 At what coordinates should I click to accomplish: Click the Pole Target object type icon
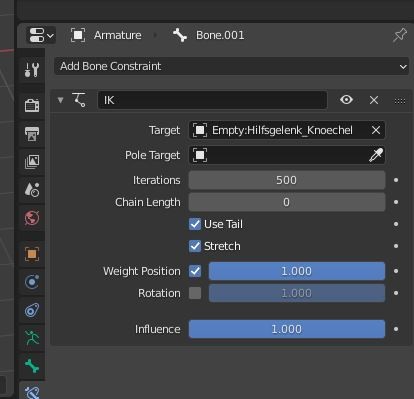tap(200, 155)
